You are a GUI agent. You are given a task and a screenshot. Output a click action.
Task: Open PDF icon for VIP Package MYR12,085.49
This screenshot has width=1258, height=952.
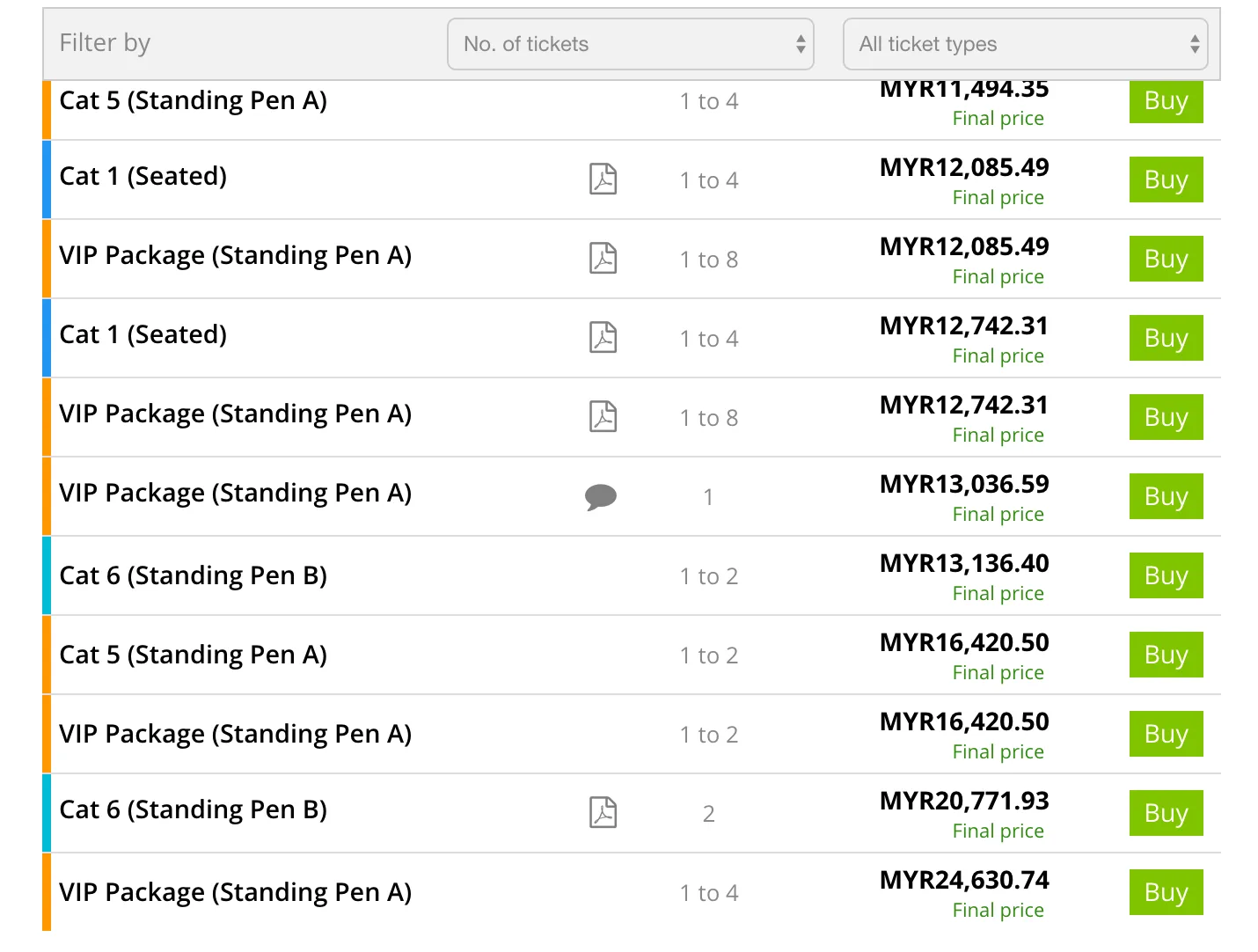point(603,259)
